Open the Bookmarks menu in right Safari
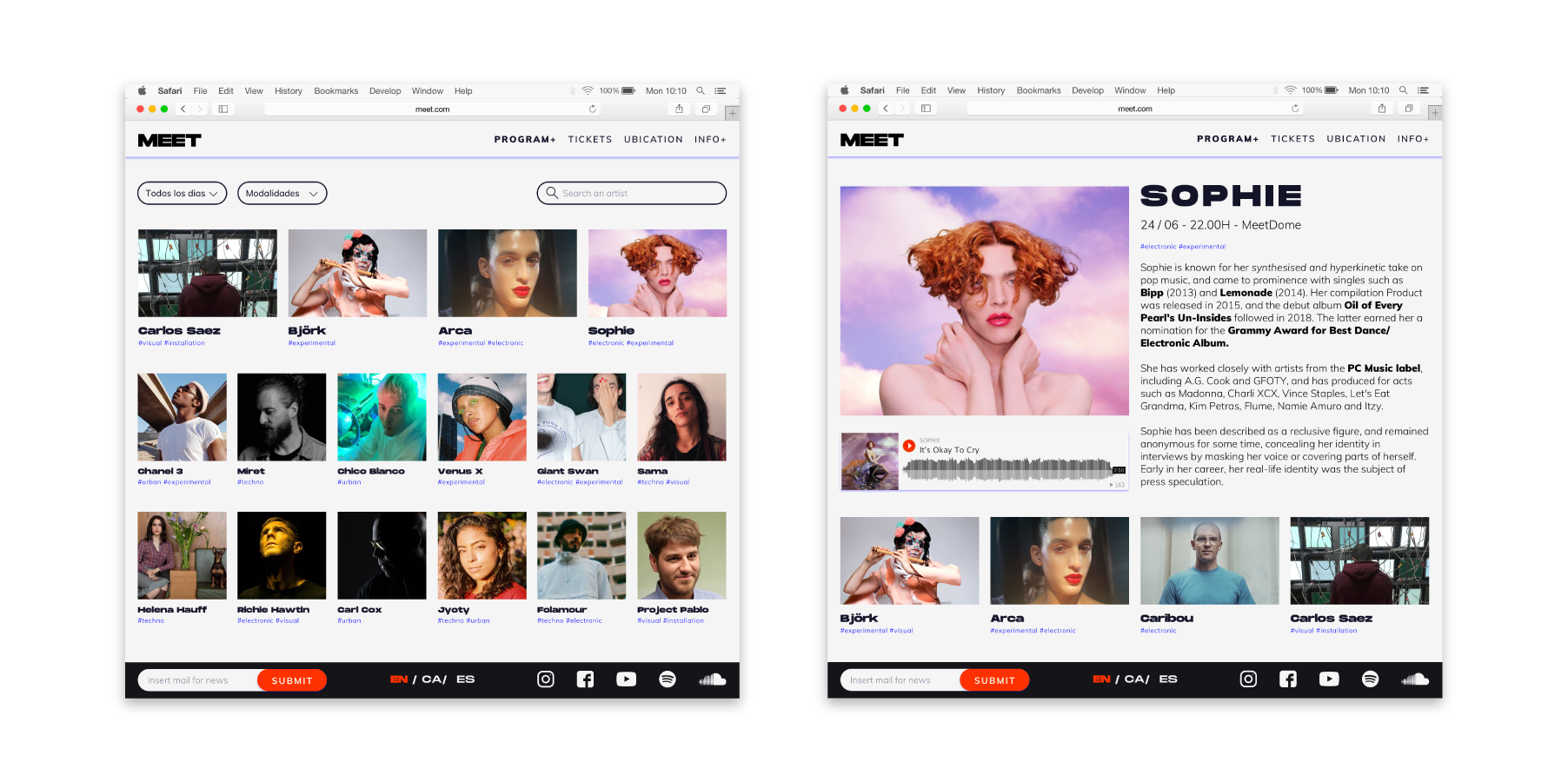Image resolution: width=1568 pixels, height=782 pixels. [x=1039, y=90]
